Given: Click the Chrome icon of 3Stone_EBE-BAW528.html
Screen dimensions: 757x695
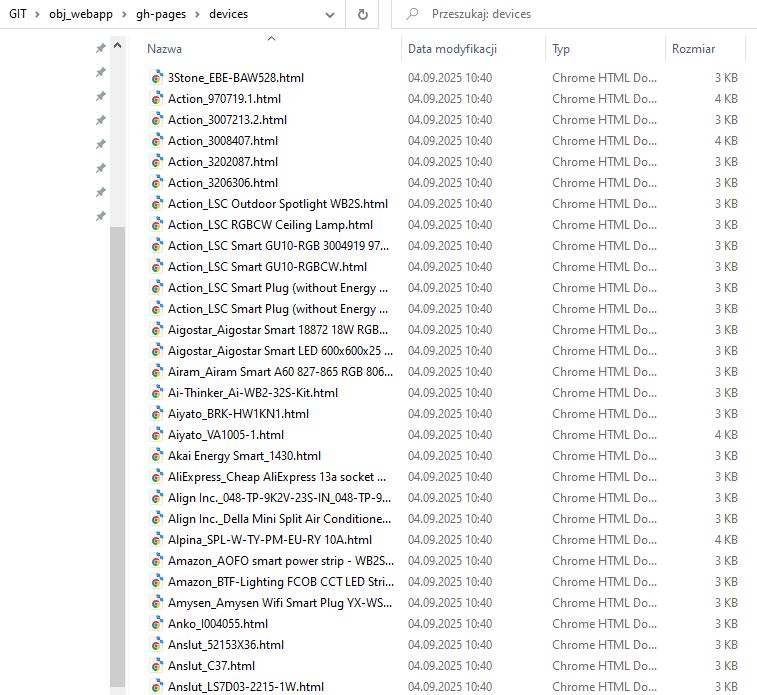Looking at the screenshot, I should (x=156, y=78).
